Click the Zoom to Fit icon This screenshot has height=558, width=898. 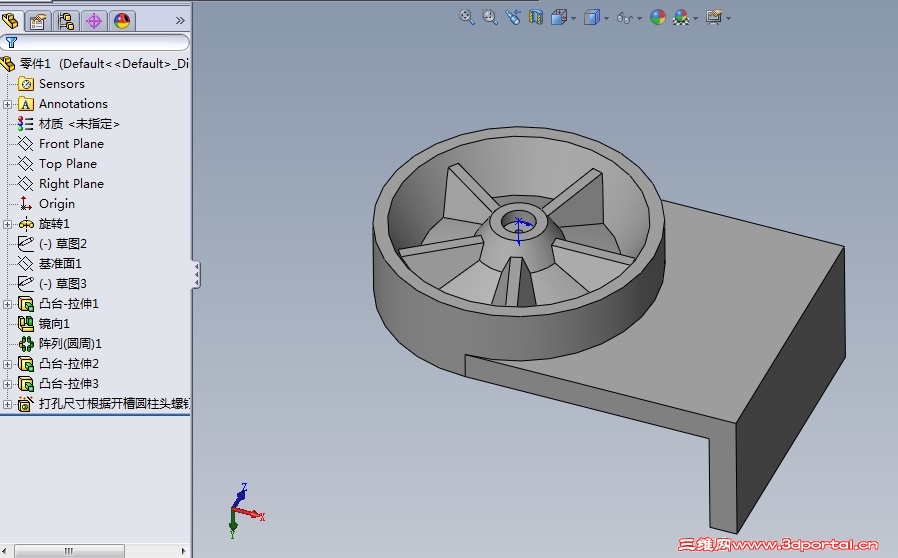[467, 17]
